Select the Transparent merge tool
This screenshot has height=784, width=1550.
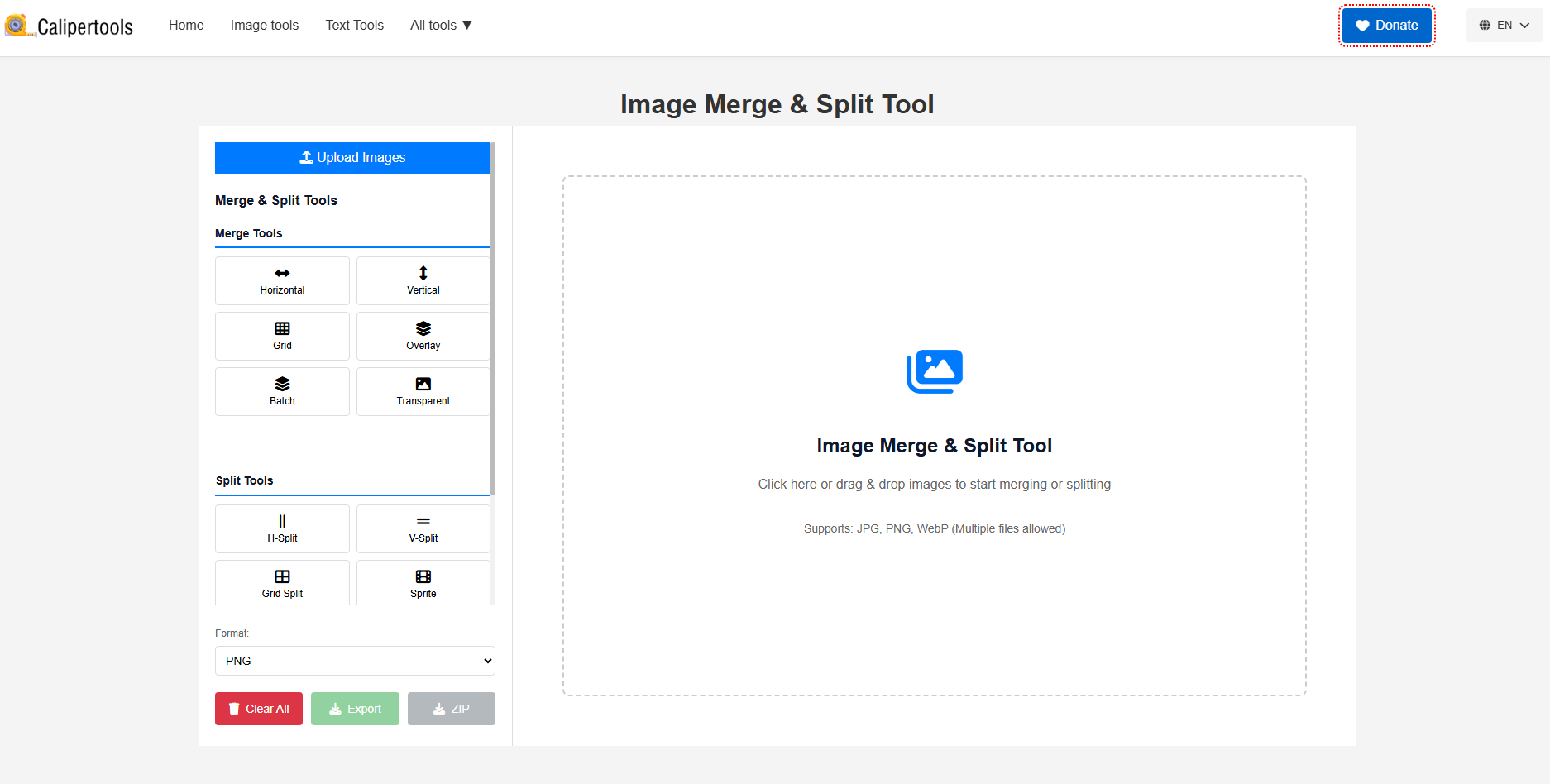click(x=423, y=392)
